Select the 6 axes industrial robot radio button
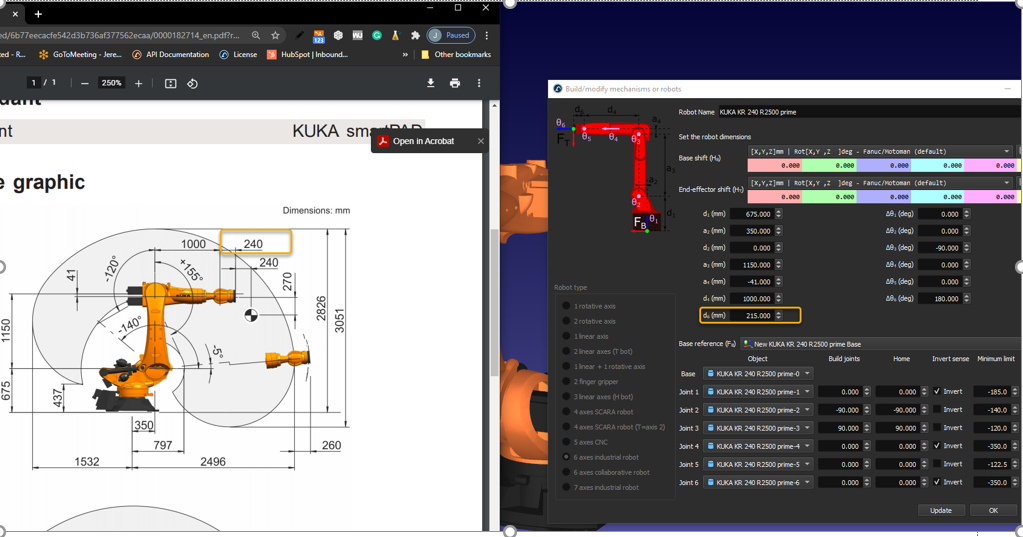This screenshot has height=537, width=1023. tap(567, 457)
